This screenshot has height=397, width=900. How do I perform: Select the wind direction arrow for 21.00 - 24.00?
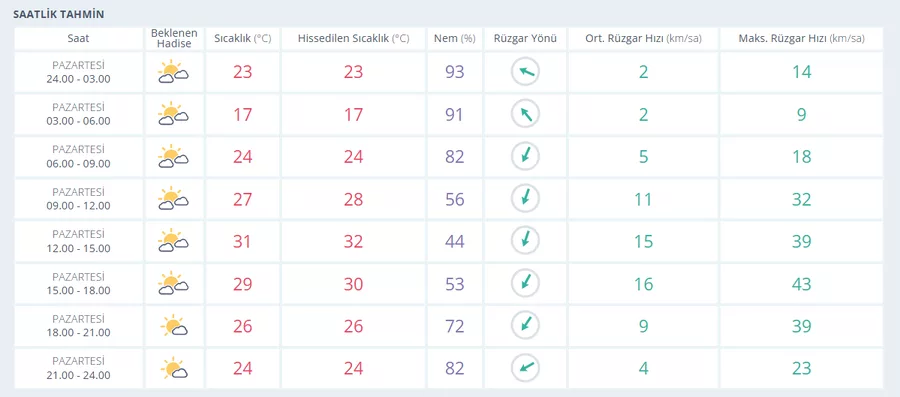pos(525,369)
